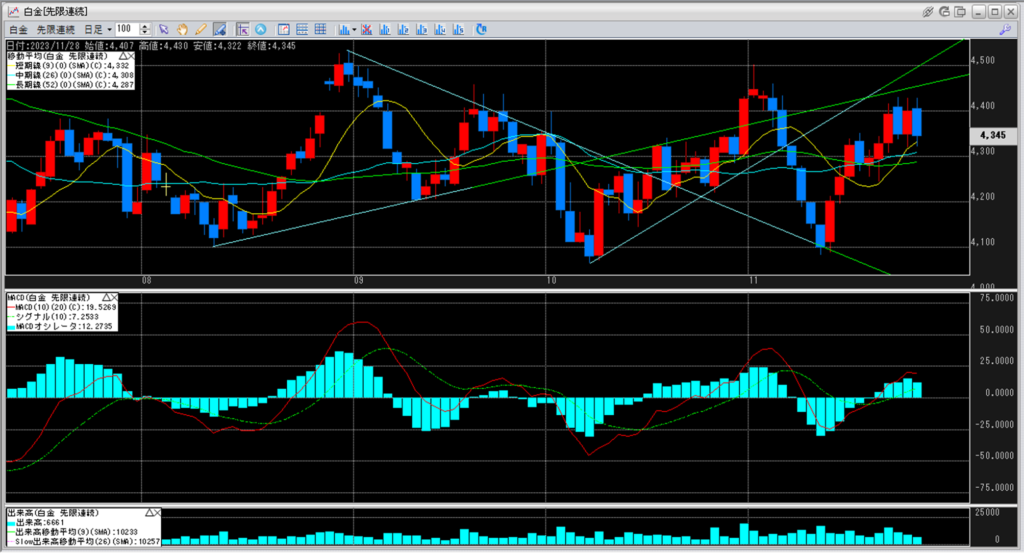Click the MACD(10)(20)(C) red line legend entry
The height and width of the screenshot is (553, 1024).
click(x=62, y=308)
